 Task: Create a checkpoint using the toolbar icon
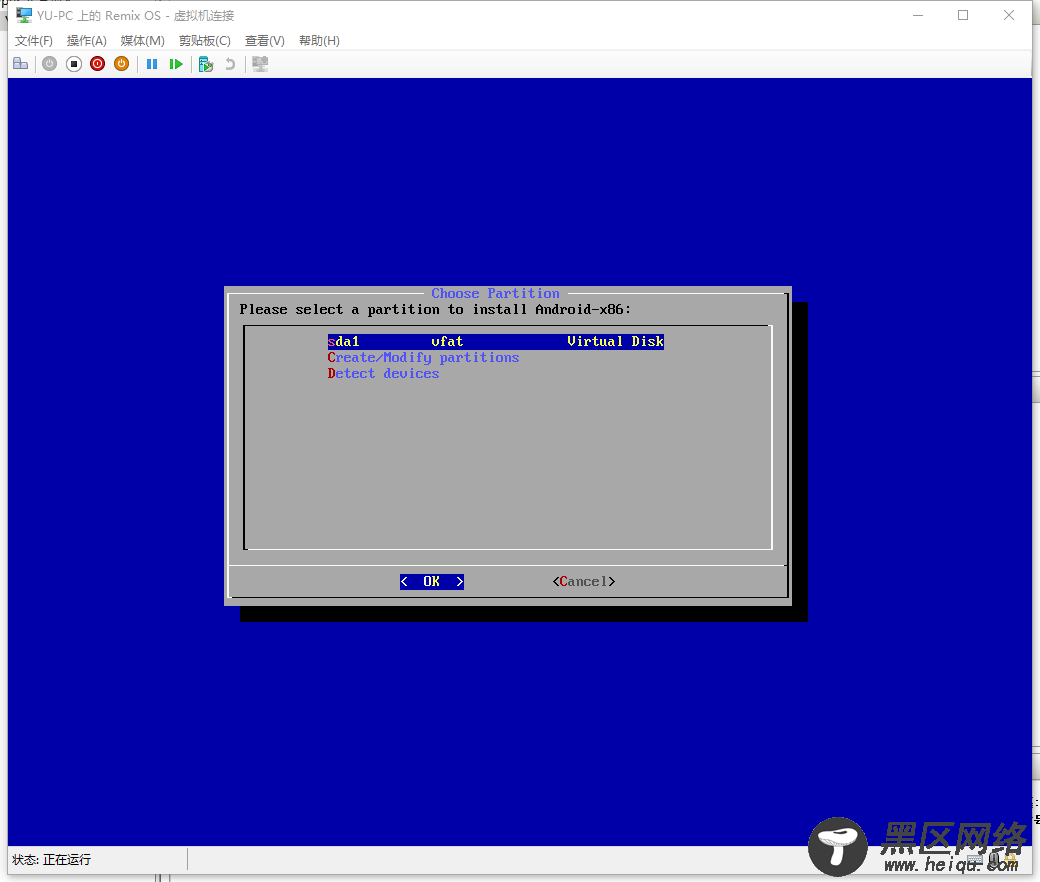pos(206,64)
